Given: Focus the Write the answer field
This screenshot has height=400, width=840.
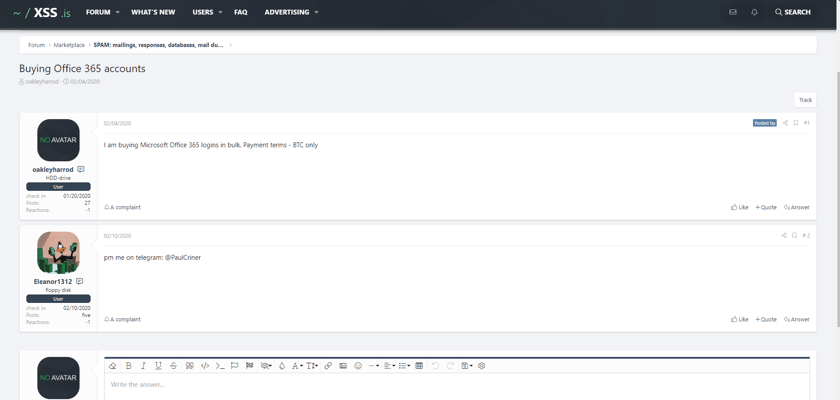Looking at the screenshot, I should (x=457, y=386).
